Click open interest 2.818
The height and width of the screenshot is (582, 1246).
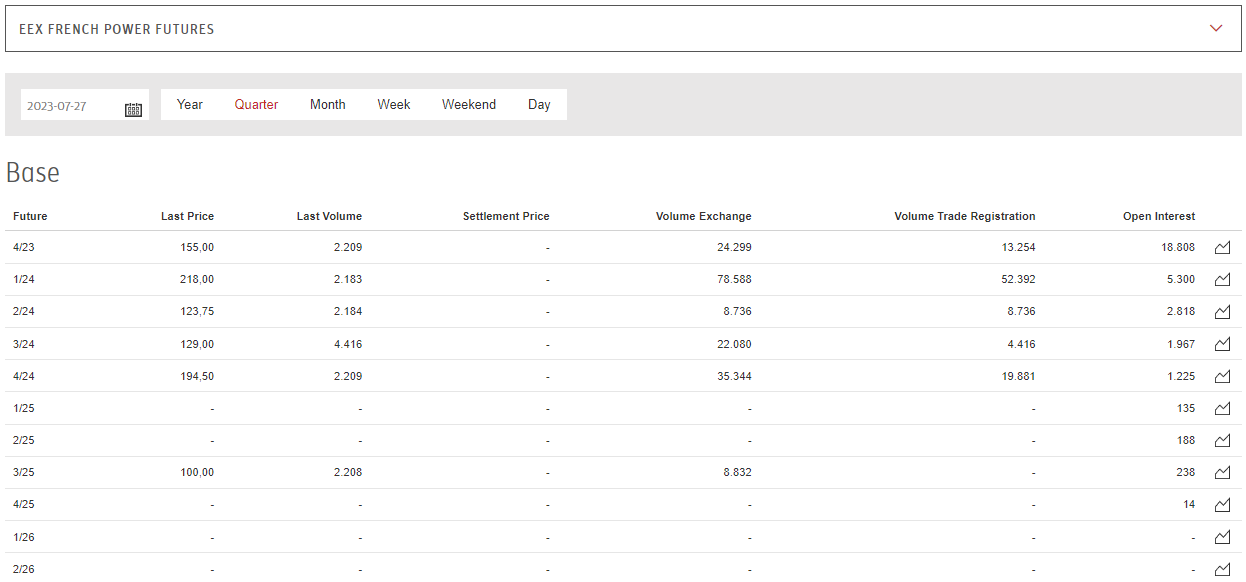click(1181, 311)
